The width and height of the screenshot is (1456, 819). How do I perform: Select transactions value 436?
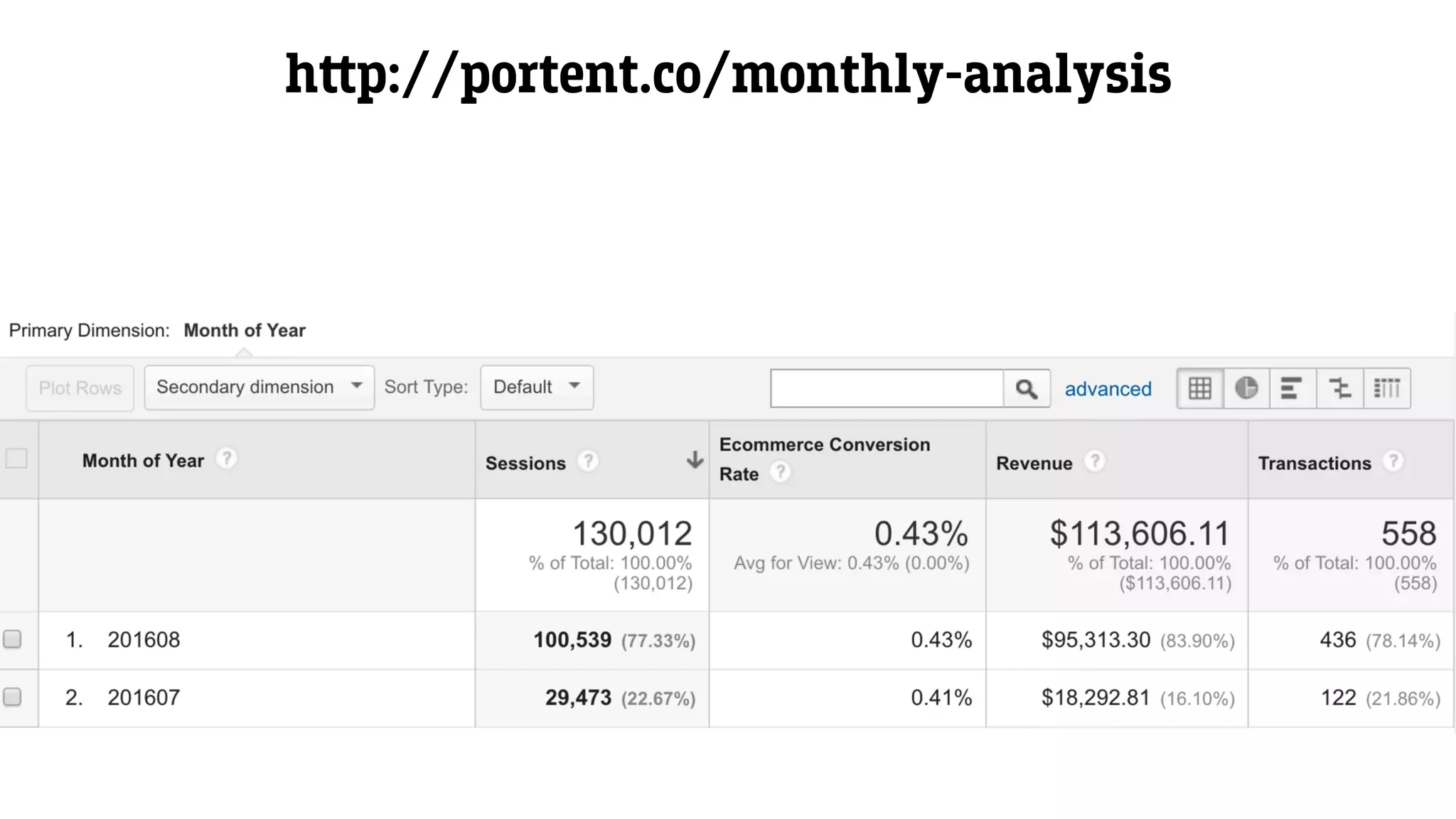(x=1338, y=640)
